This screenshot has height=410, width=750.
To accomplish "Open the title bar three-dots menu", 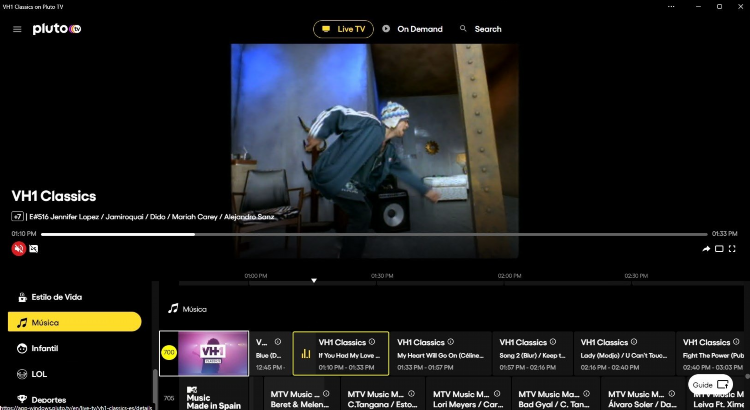I will 671,7.
